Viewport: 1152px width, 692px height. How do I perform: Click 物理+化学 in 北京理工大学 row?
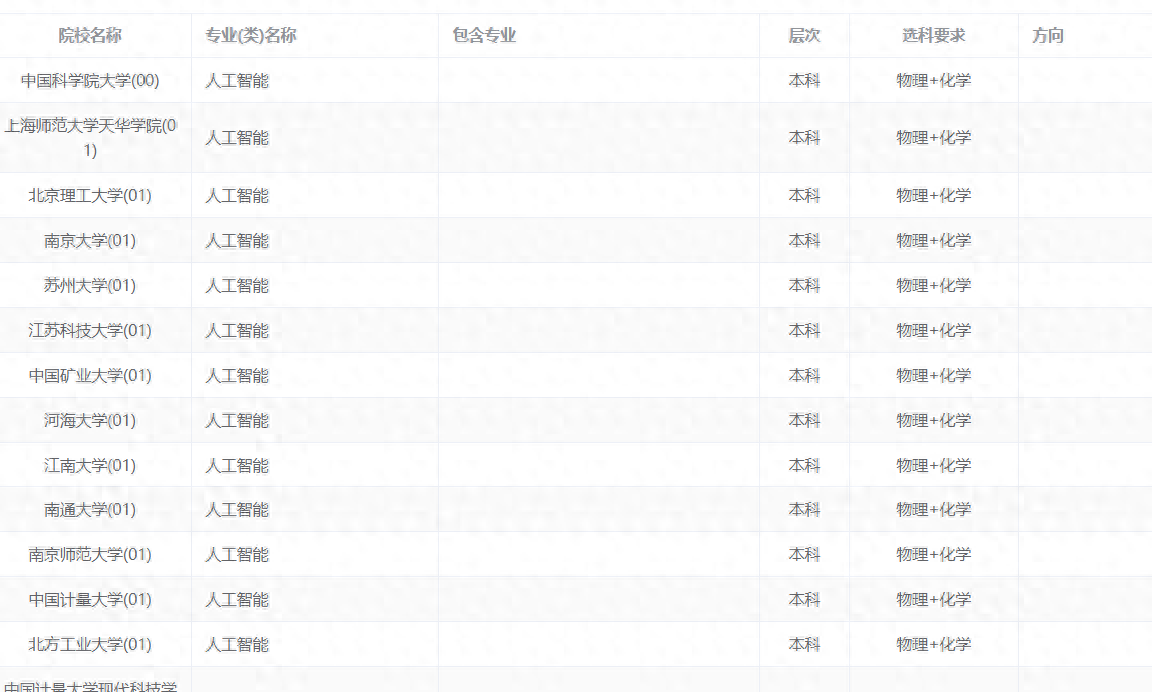(x=933, y=196)
